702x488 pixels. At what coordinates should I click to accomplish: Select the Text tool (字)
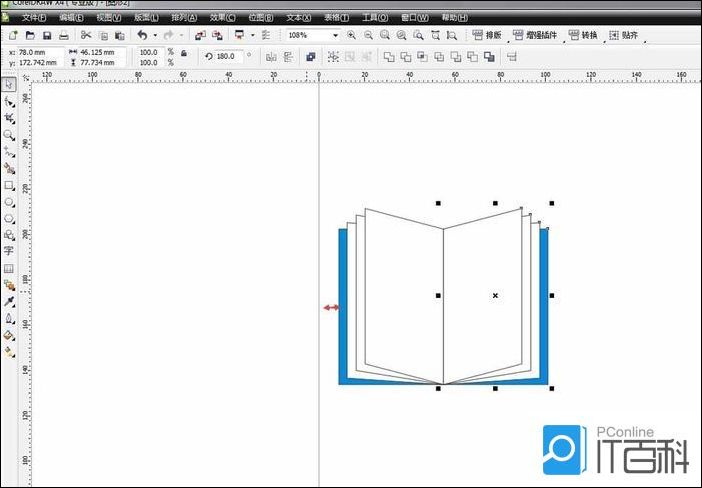pyautogui.click(x=9, y=251)
